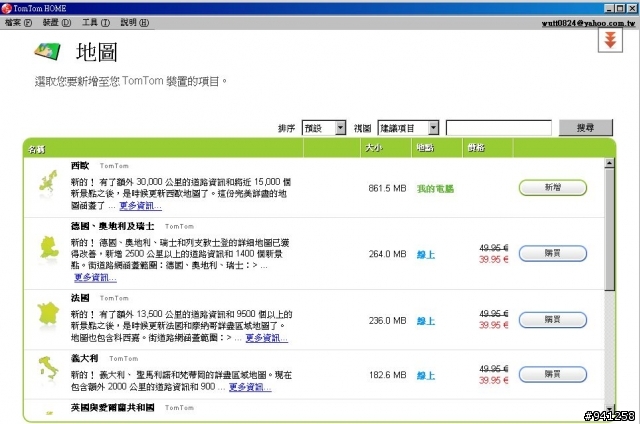Click 線上 link in the 264.0 MB row

coord(426,255)
